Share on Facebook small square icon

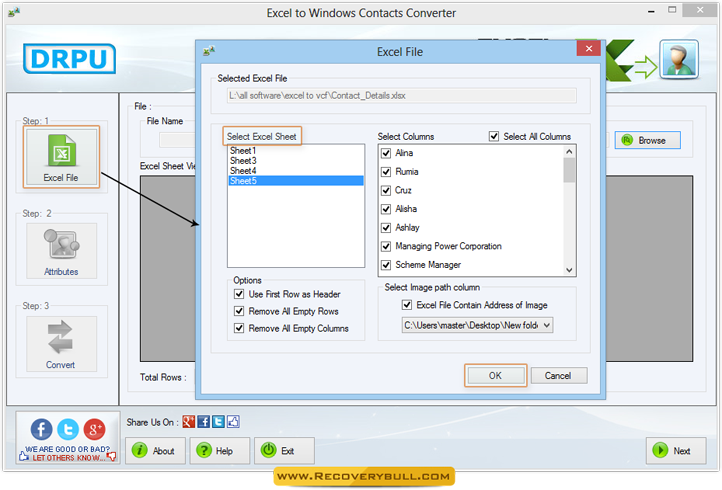click(x=204, y=421)
